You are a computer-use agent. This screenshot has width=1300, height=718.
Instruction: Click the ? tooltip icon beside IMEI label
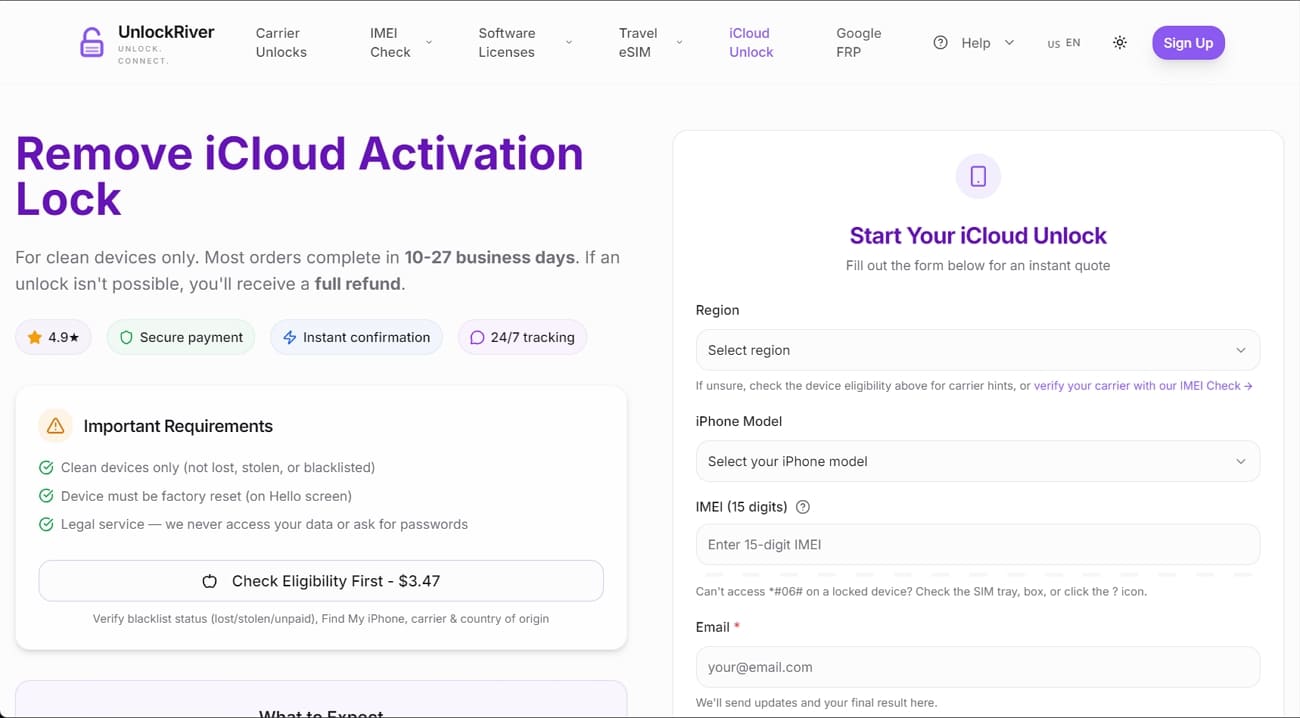click(802, 507)
